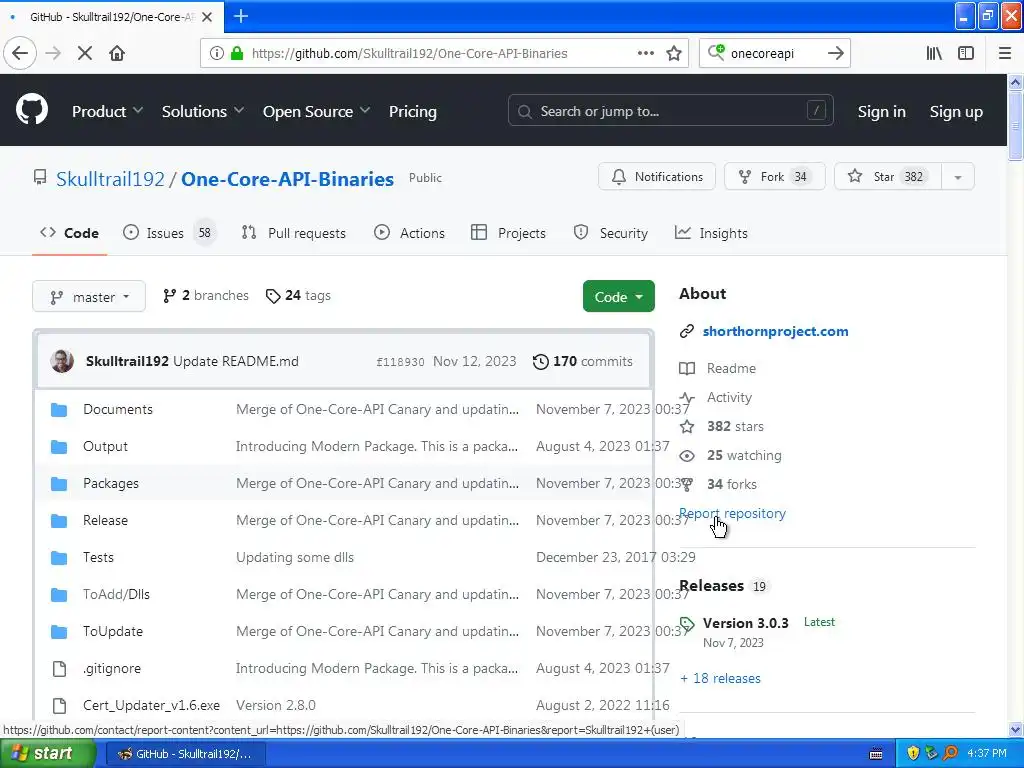Click the Tests folder icon
Viewport: 1024px width, 768px height.
(x=59, y=558)
